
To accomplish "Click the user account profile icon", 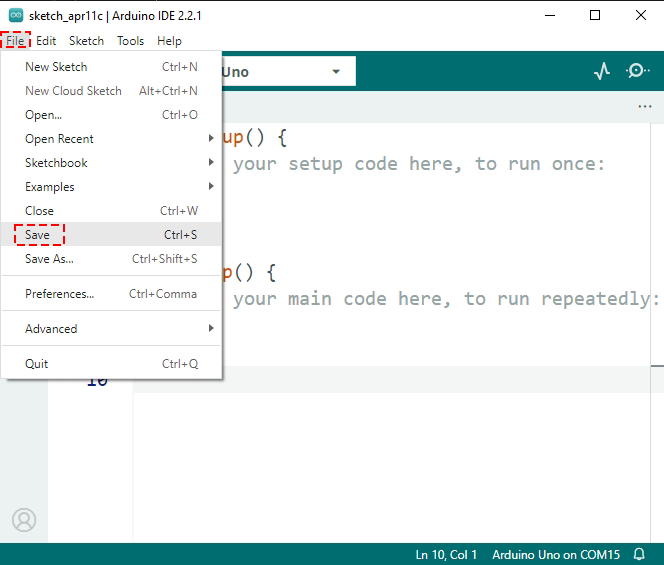I will 24,520.
